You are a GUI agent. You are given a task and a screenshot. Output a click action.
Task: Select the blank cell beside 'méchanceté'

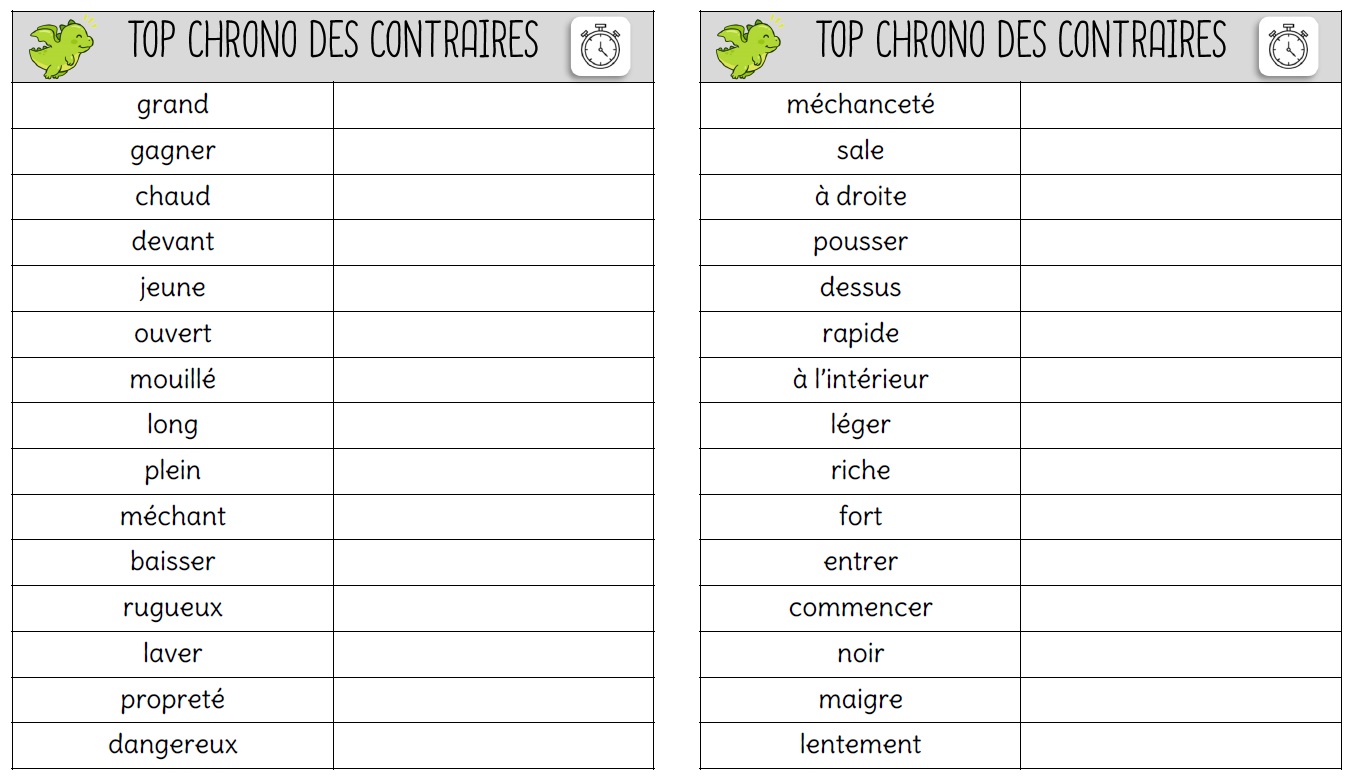(x=1181, y=105)
